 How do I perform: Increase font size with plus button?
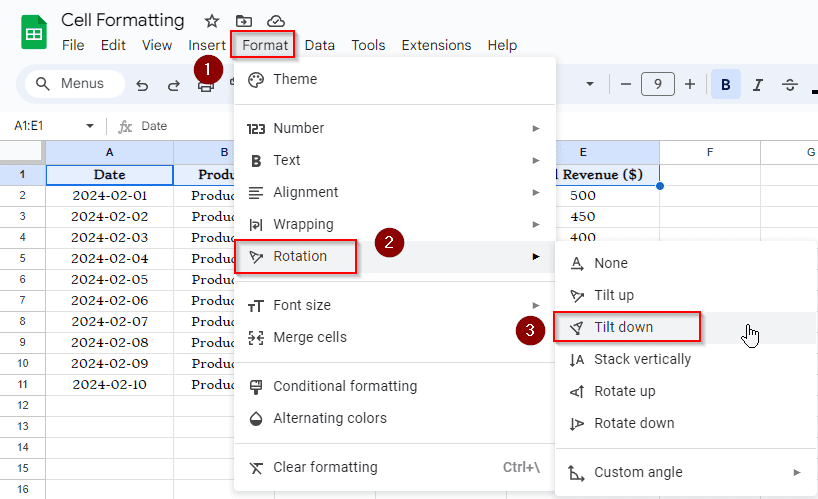point(690,85)
